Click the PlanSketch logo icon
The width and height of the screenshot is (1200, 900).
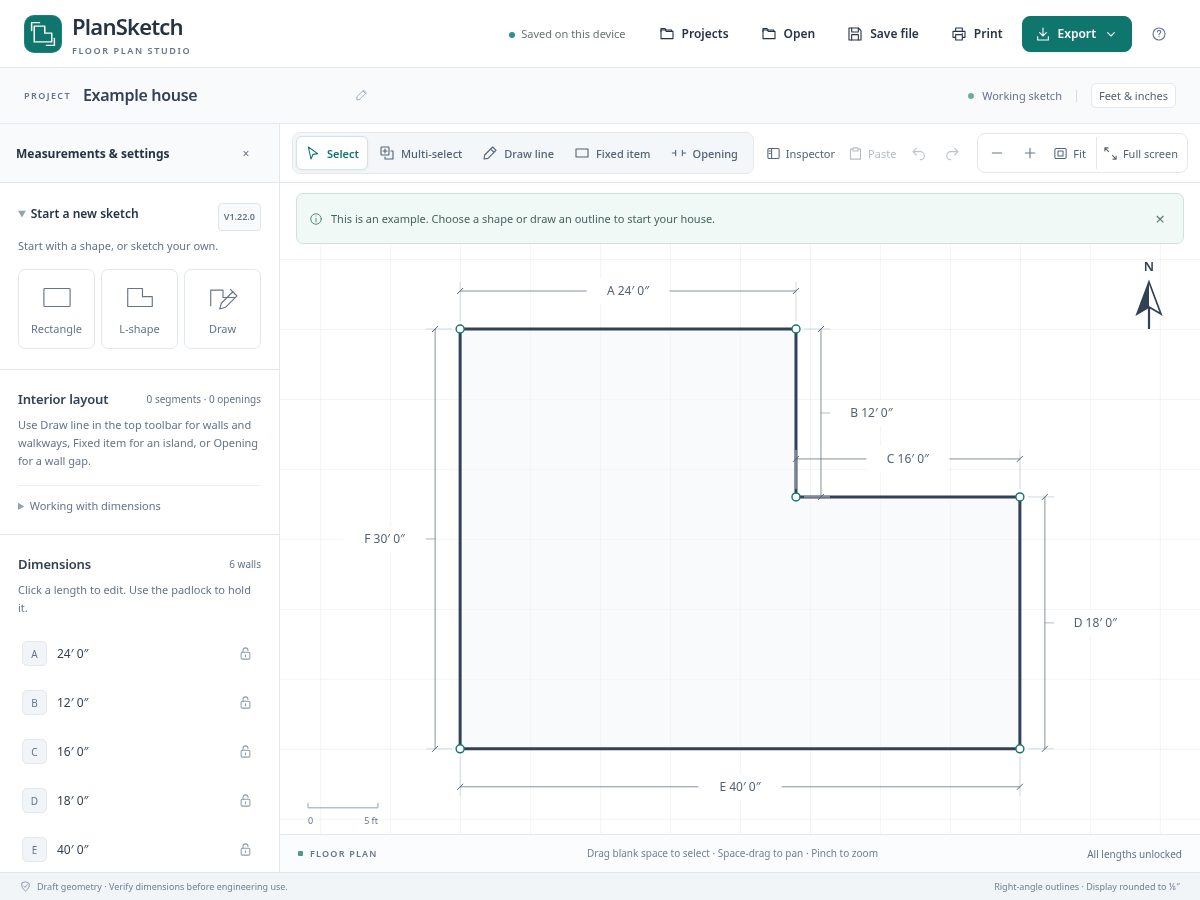coord(43,34)
